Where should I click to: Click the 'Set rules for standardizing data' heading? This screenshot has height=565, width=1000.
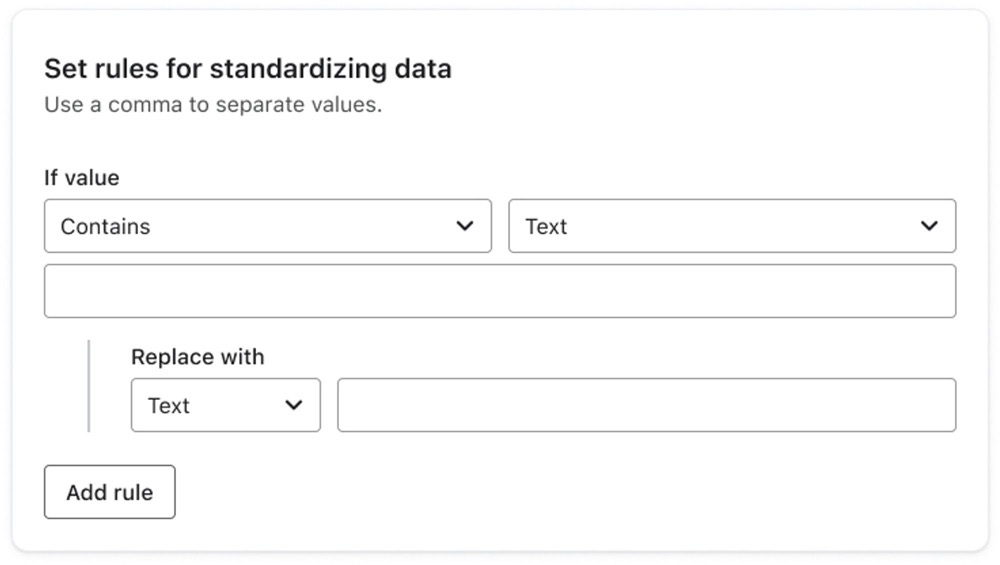click(247, 69)
